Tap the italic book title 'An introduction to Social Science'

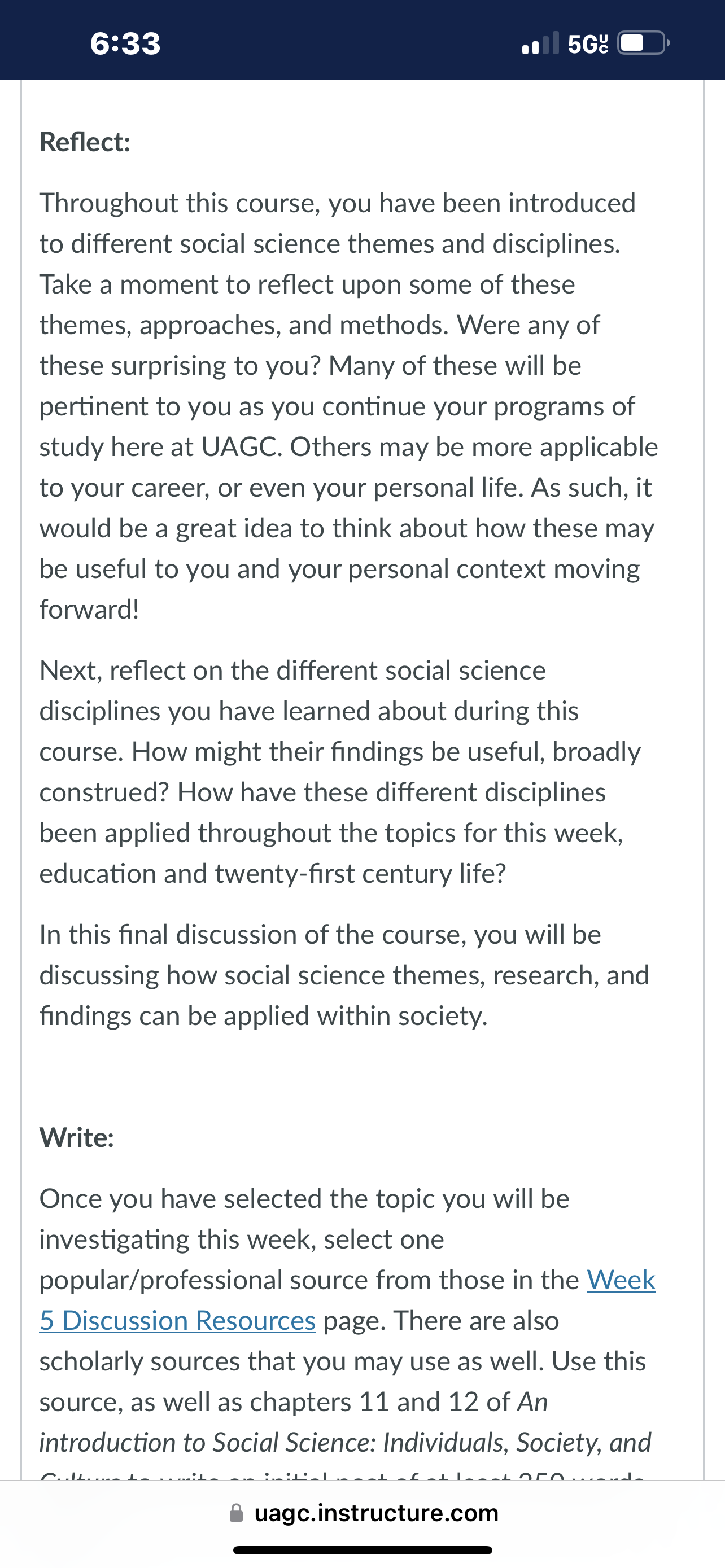(x=345, y=1422)
